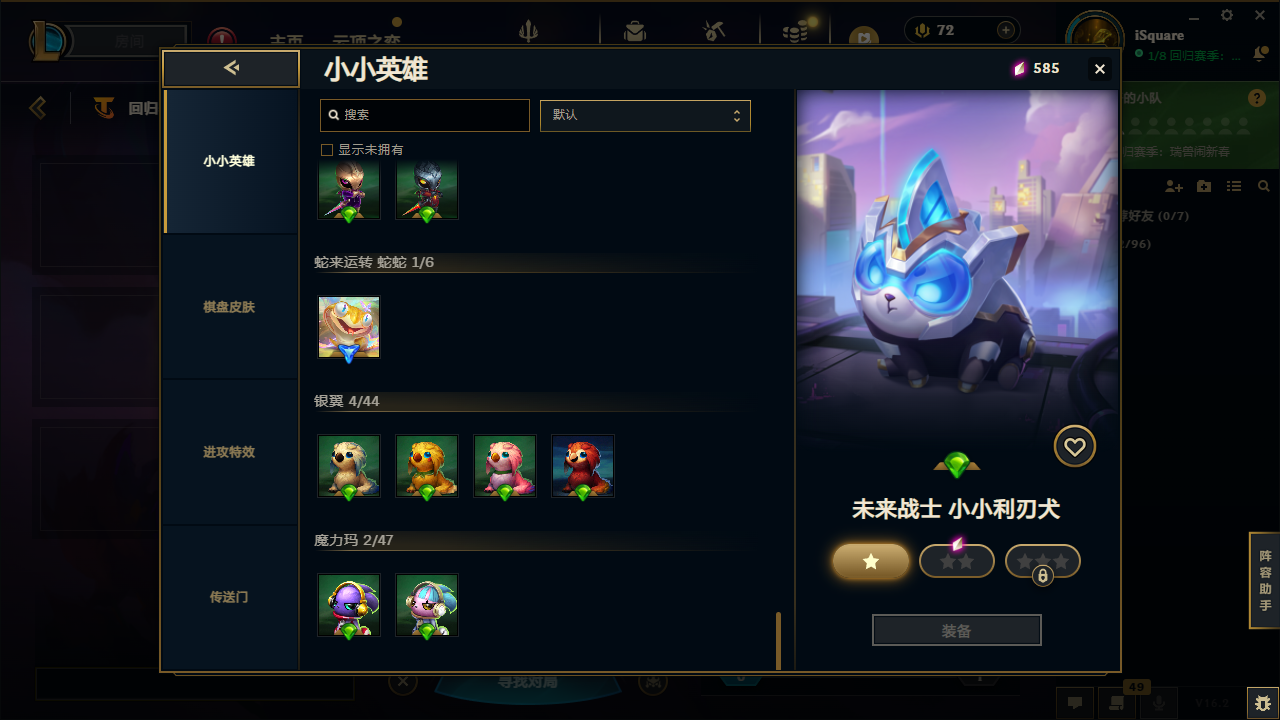Click the locked three-star level button
This screenshot has width=1280, height=720.
click(x=1043, y=562)
